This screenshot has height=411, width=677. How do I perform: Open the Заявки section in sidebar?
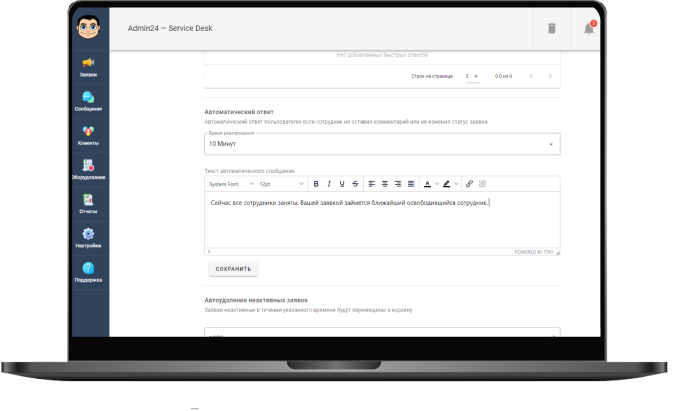coord(88,67)
